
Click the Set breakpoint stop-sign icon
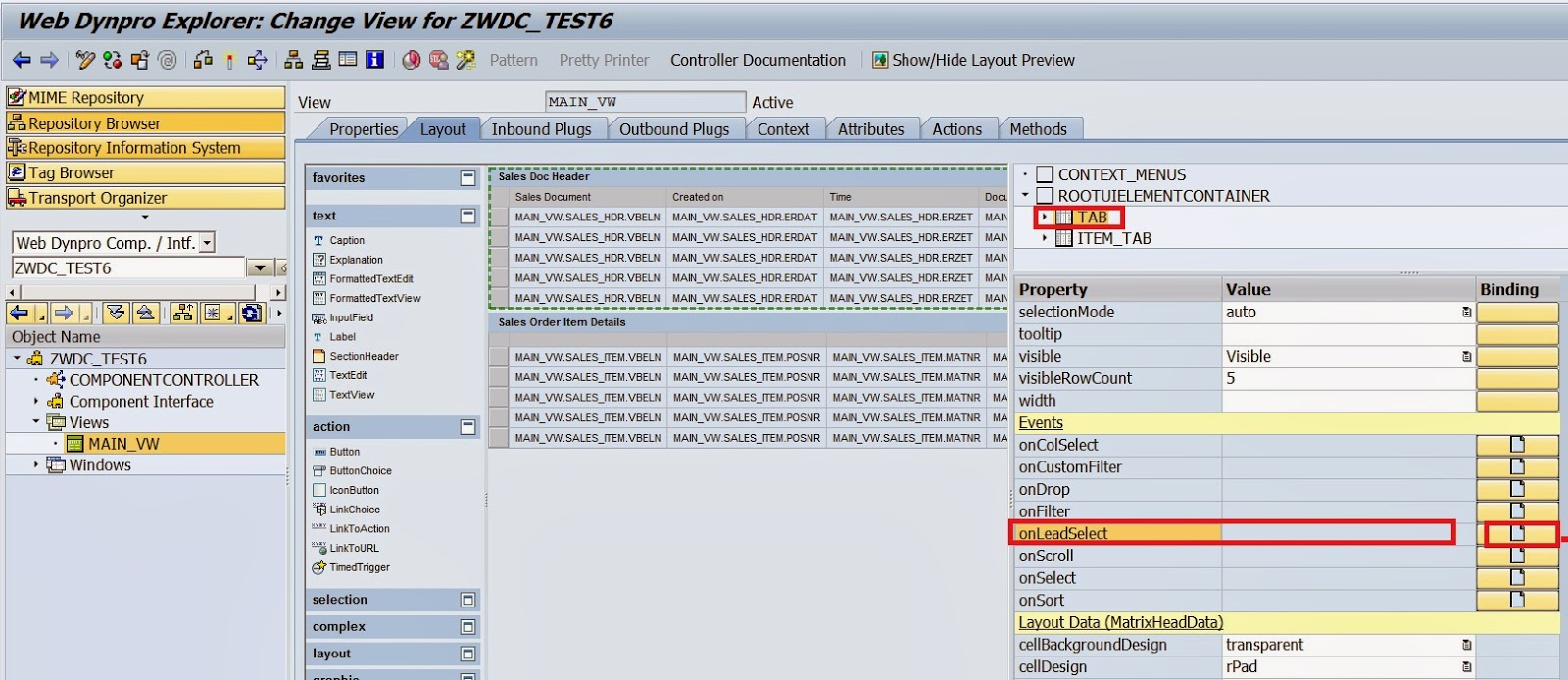tap(438, 61)
